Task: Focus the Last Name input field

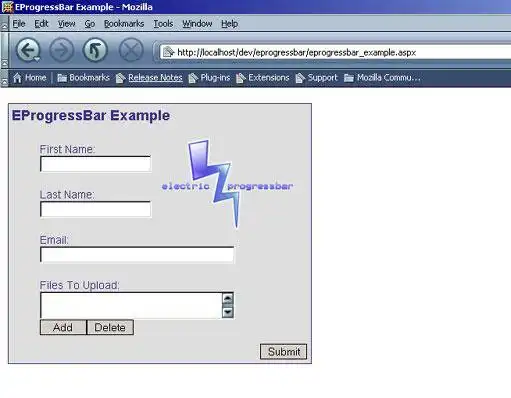Action: (95, 209)
